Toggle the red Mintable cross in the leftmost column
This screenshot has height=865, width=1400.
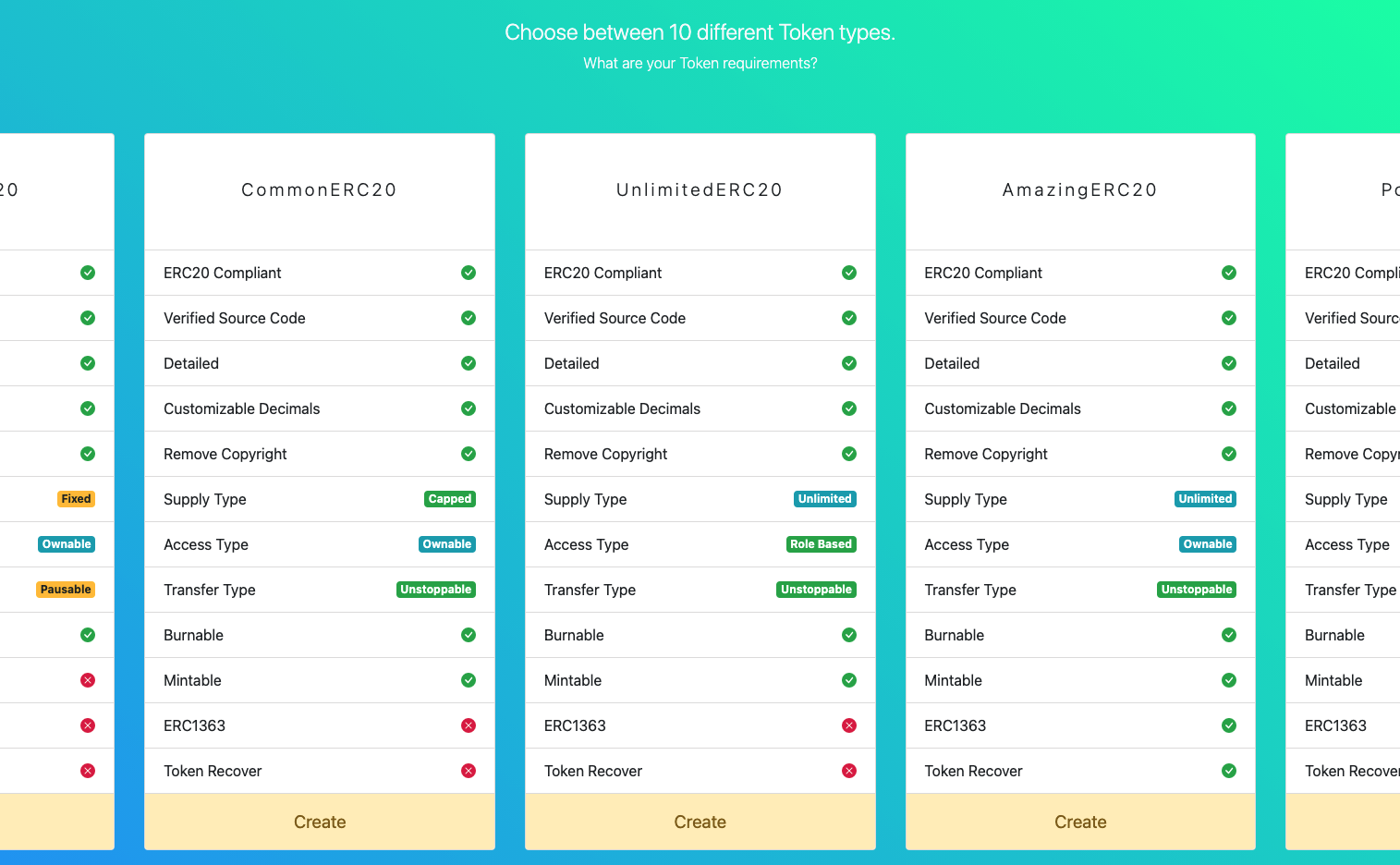[88, 680]
